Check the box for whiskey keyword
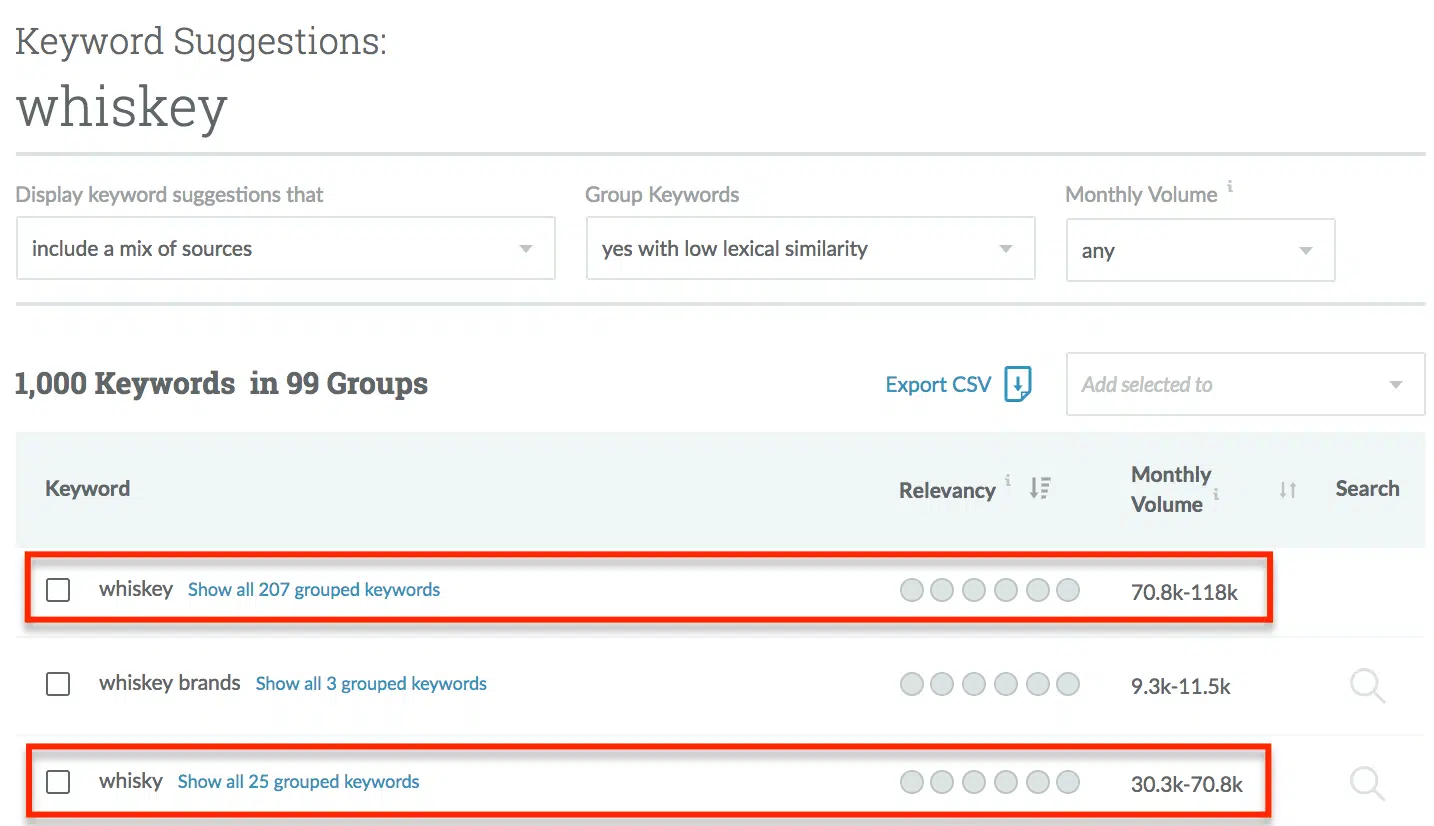This screenshot has width=1434, height=826. (58, 590)
